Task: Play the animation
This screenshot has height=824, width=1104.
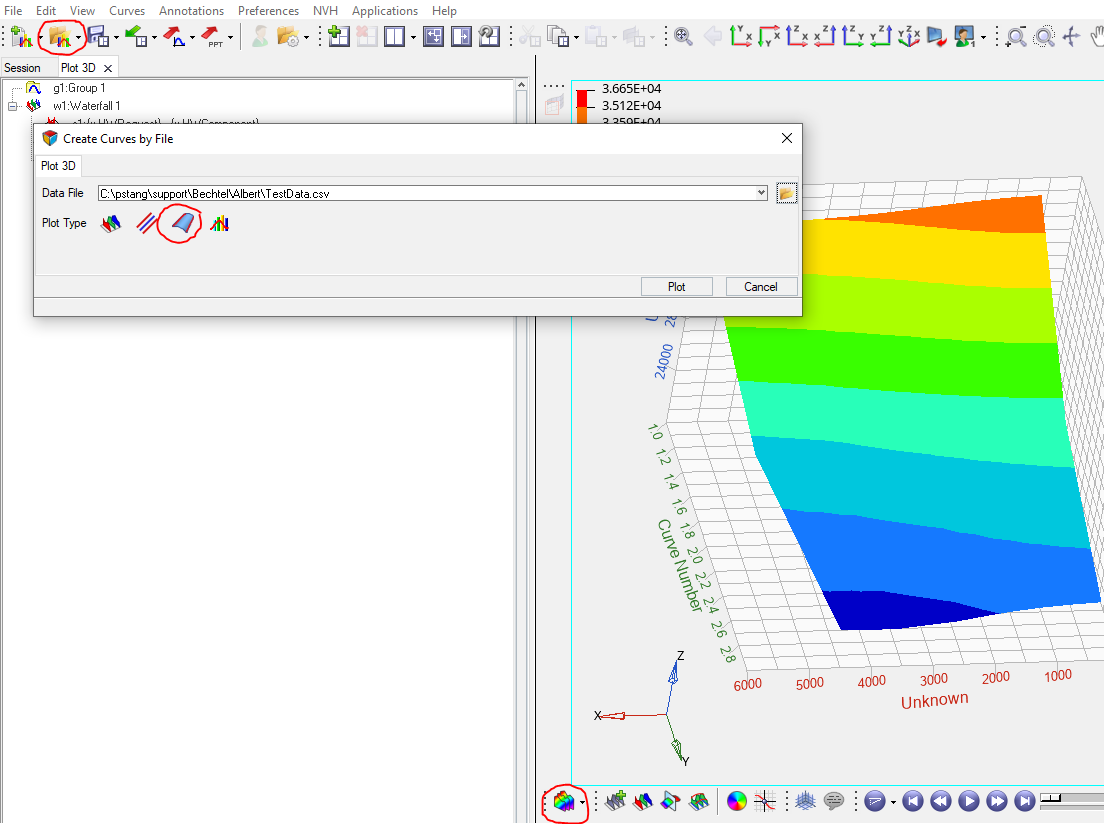Action: coord(969,801)
